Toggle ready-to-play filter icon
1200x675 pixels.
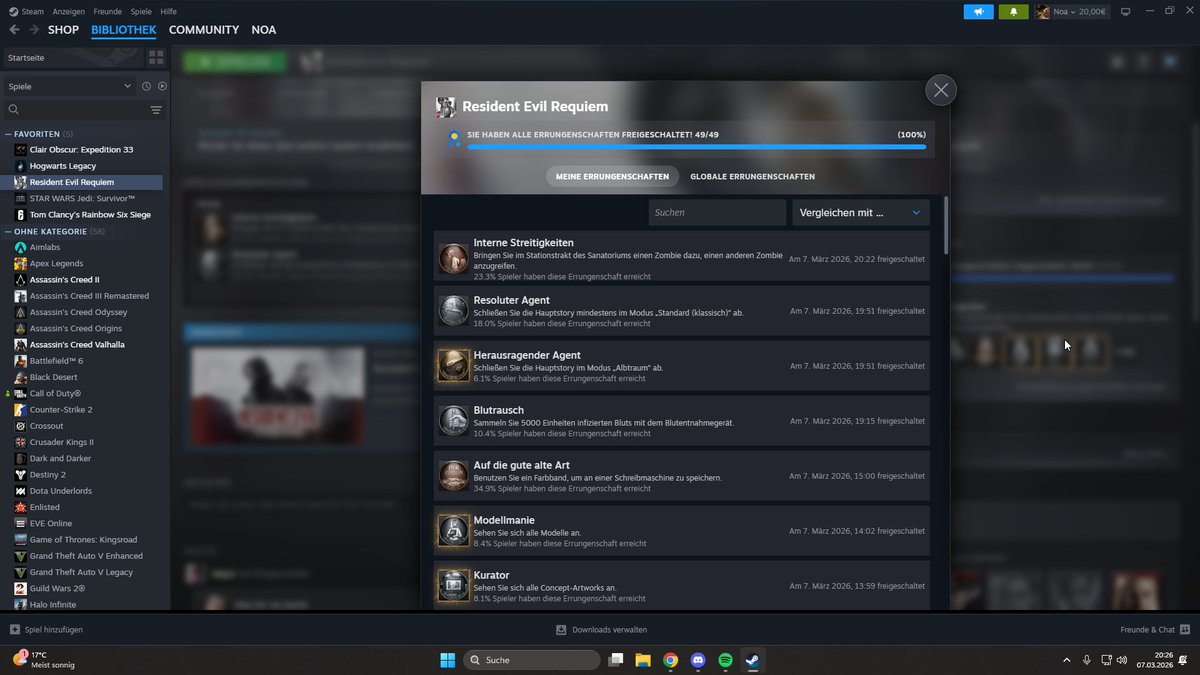pos(162,86)
